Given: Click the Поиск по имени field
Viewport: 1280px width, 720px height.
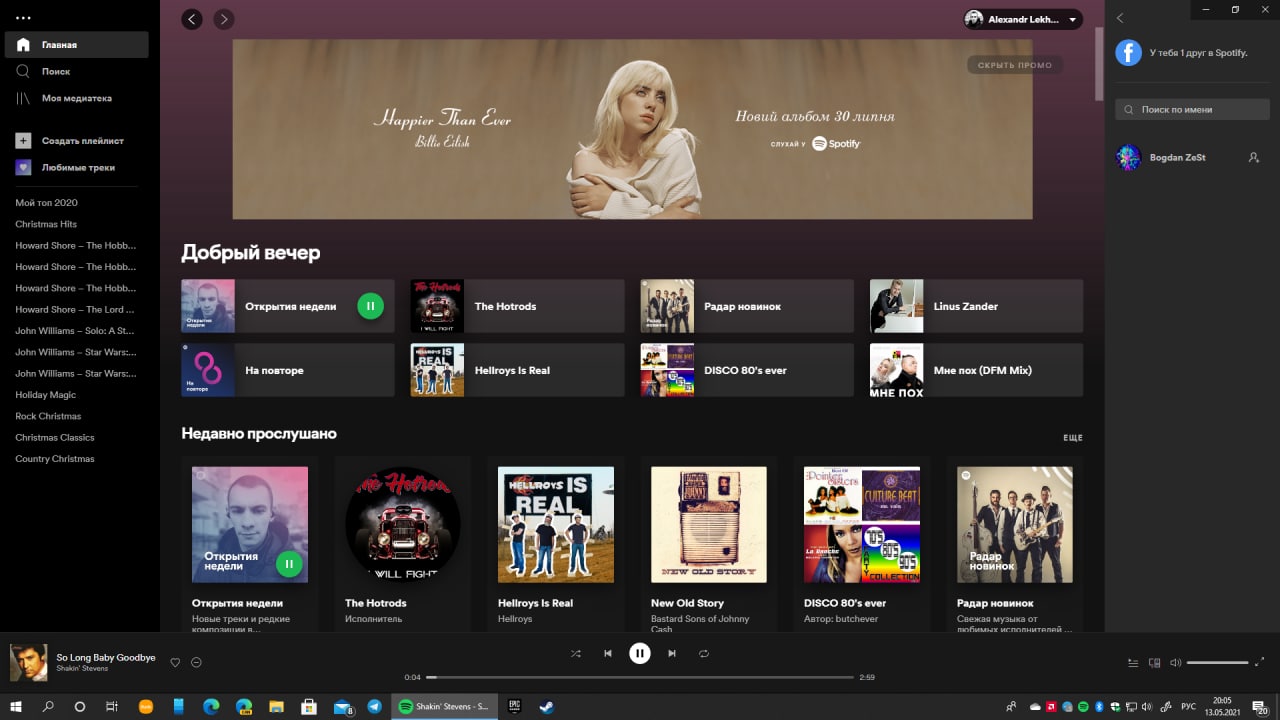Looking at the screenshot, I should click(x=1192, y=110).
